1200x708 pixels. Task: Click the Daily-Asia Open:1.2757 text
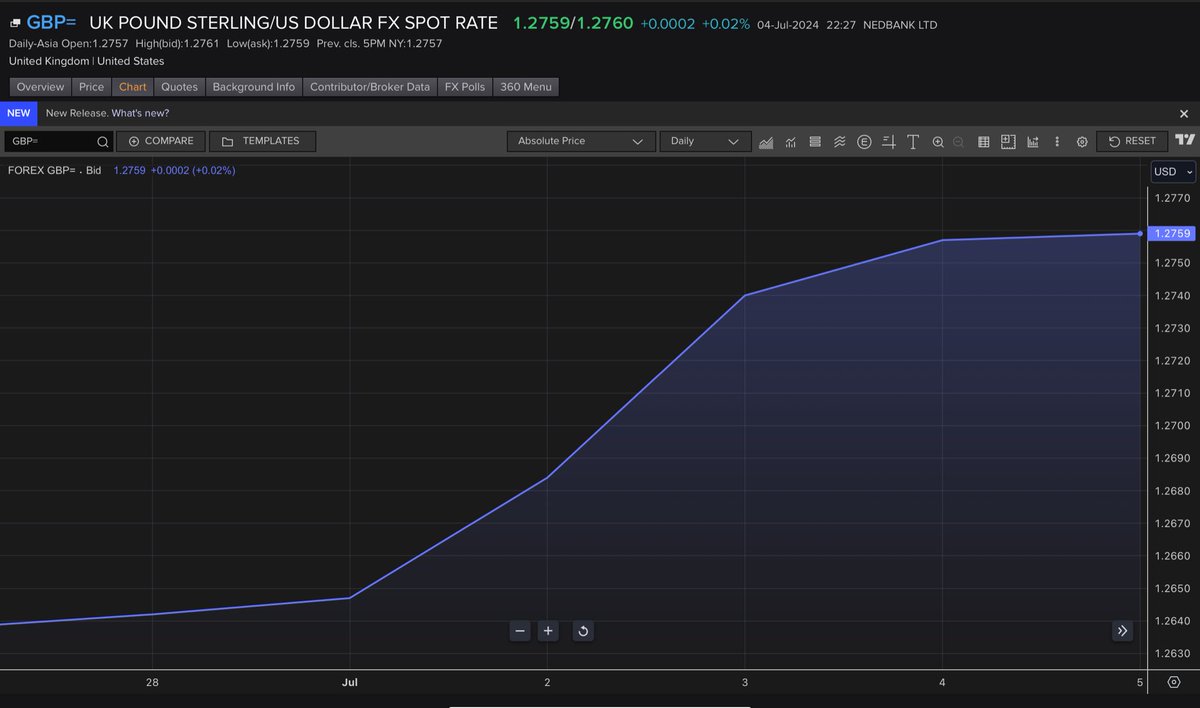(x=68, y=44)
